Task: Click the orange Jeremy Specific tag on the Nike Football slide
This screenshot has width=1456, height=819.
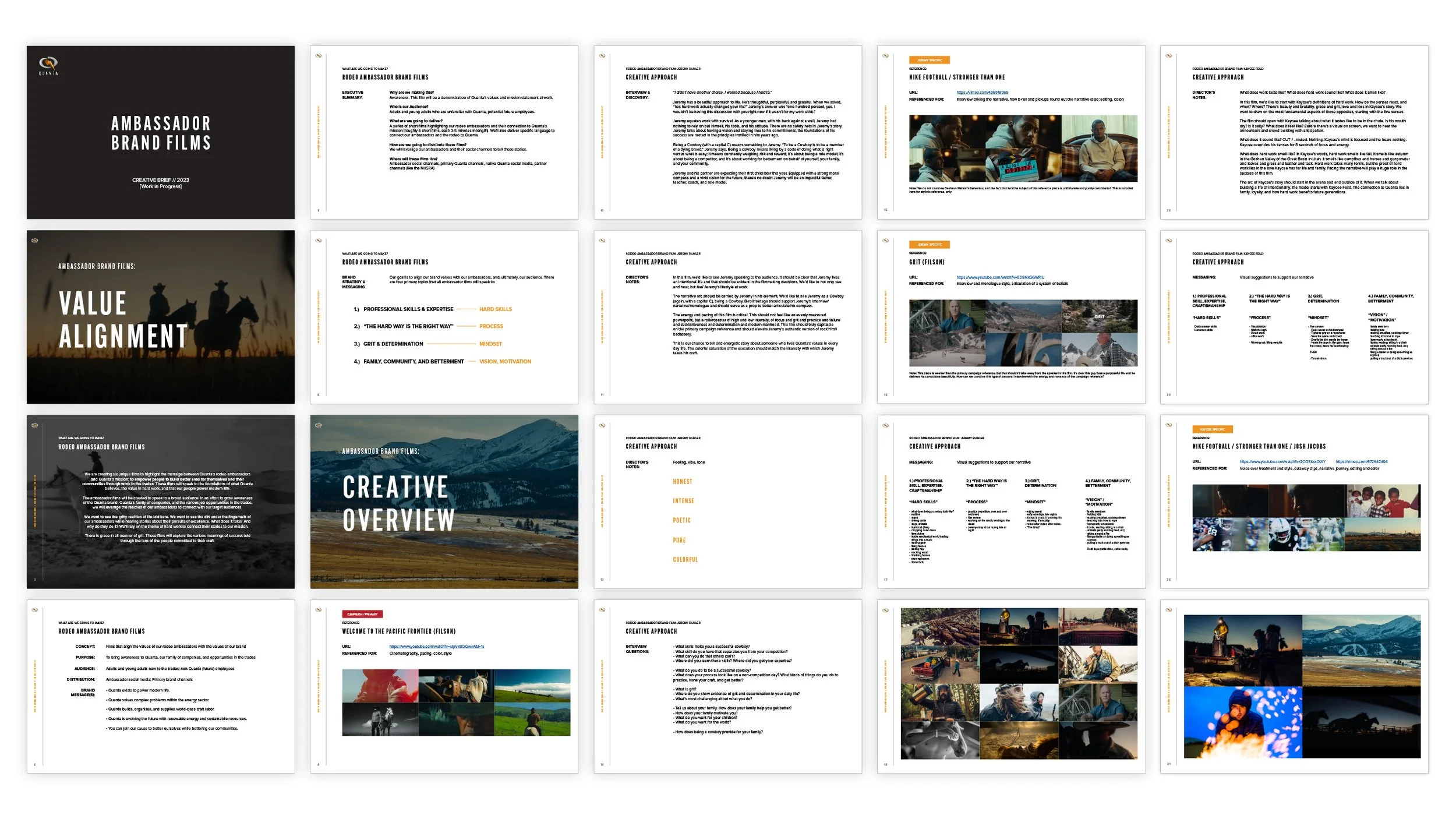Action: (x=929, y=60)
